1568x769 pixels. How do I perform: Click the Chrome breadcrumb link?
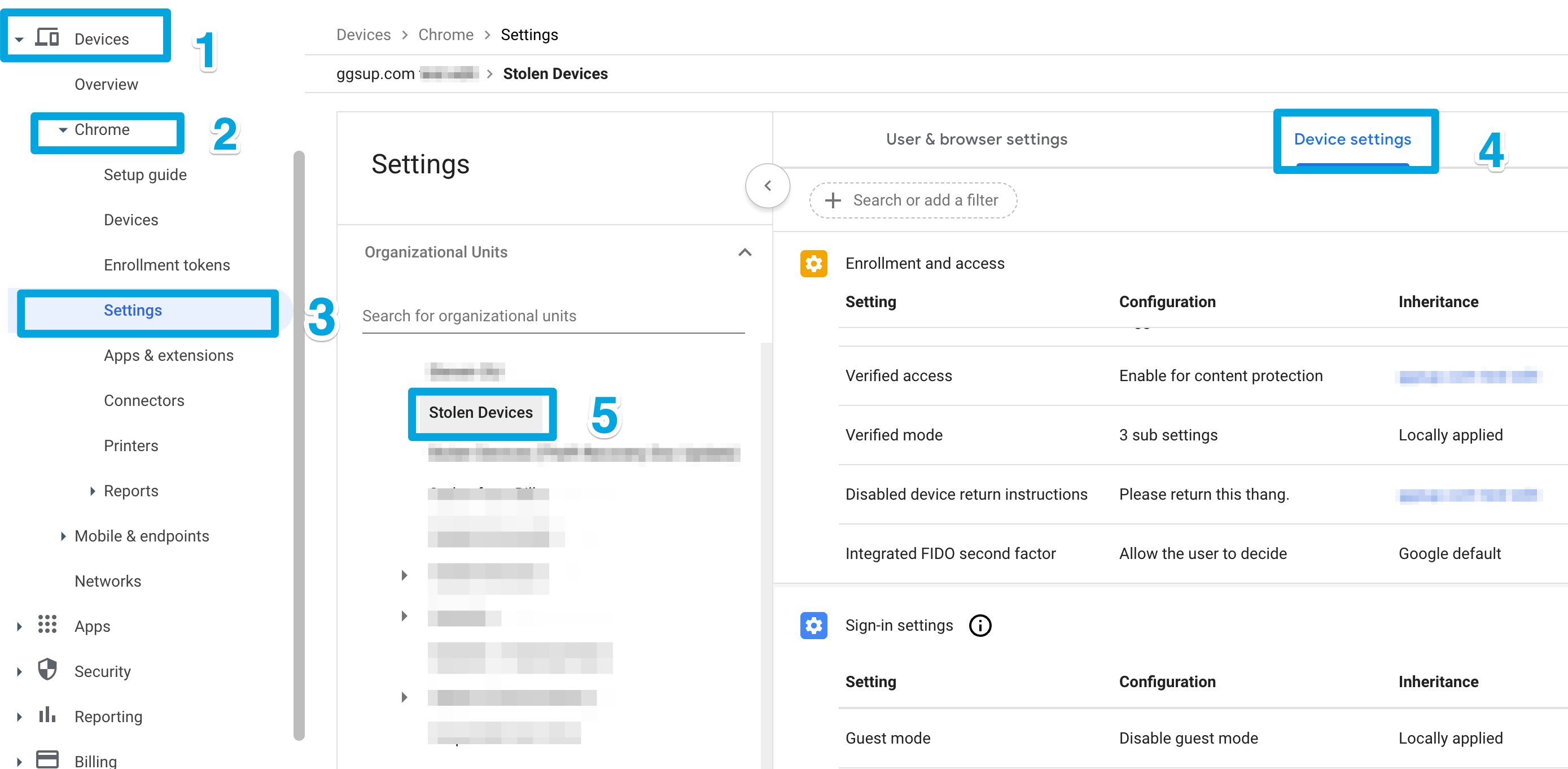click(445, 34)
